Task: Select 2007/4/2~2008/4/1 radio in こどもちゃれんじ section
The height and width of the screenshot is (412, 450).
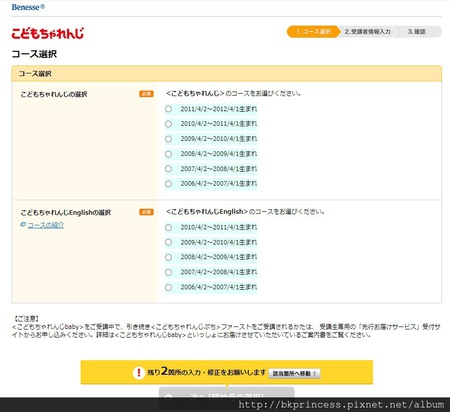Action: (x=168, y=169)
